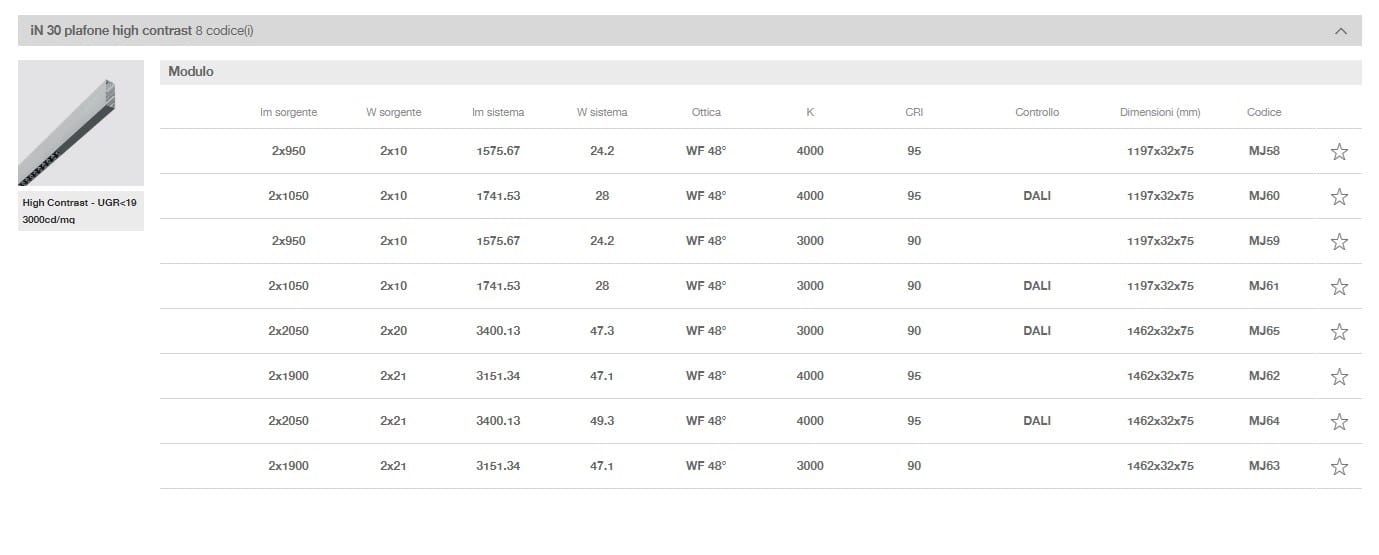Favorite the MJ58 product star
Viewport: 1379px width, 555px height.
pos(1339,152)
